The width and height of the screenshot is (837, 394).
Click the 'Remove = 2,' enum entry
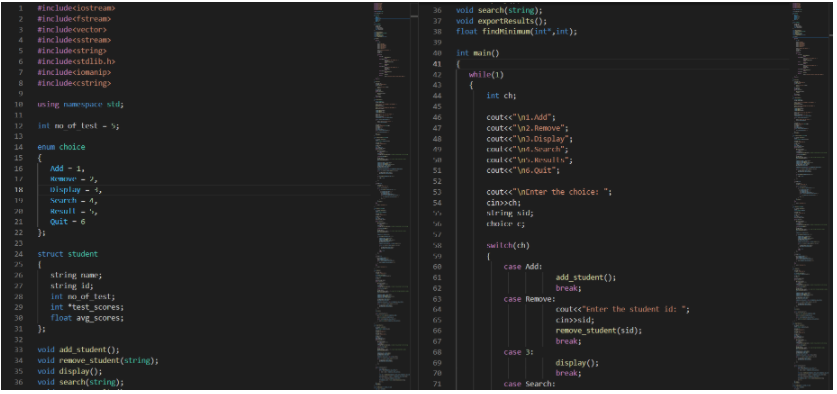pos(74,179)
